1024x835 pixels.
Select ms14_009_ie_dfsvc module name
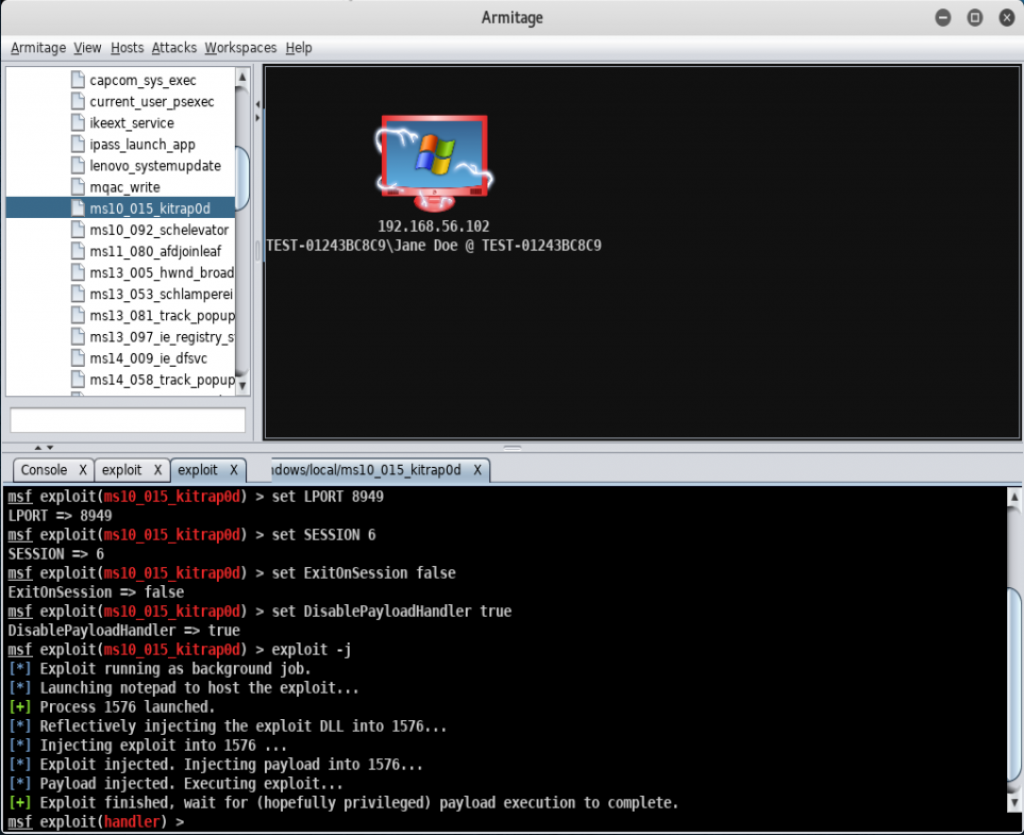[x=148, y=358]
